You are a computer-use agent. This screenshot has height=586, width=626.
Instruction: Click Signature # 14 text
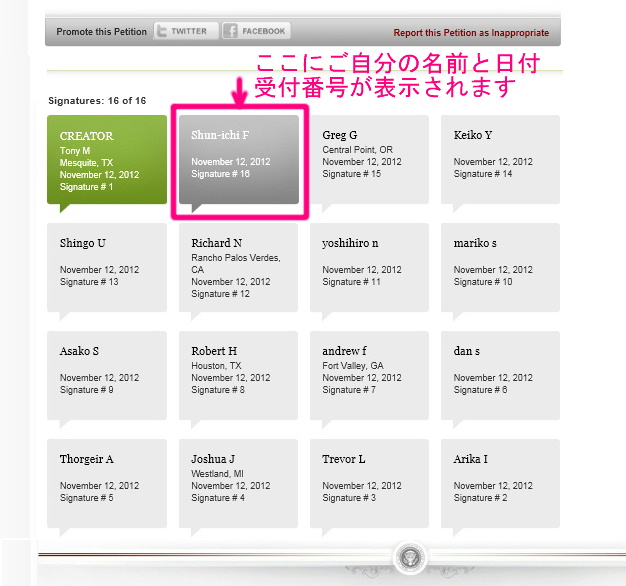[483, 174]
